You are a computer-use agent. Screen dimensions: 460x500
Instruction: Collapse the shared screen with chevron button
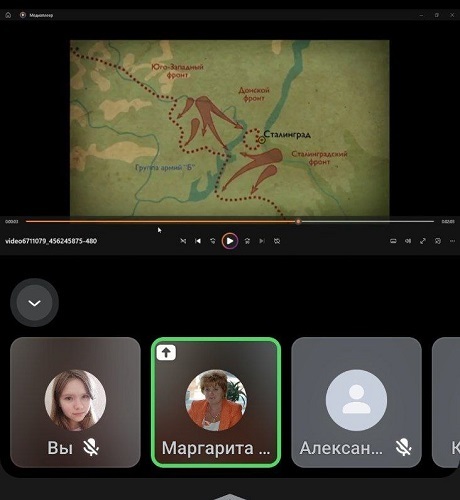pyautogui.click(x=34, y=303)
